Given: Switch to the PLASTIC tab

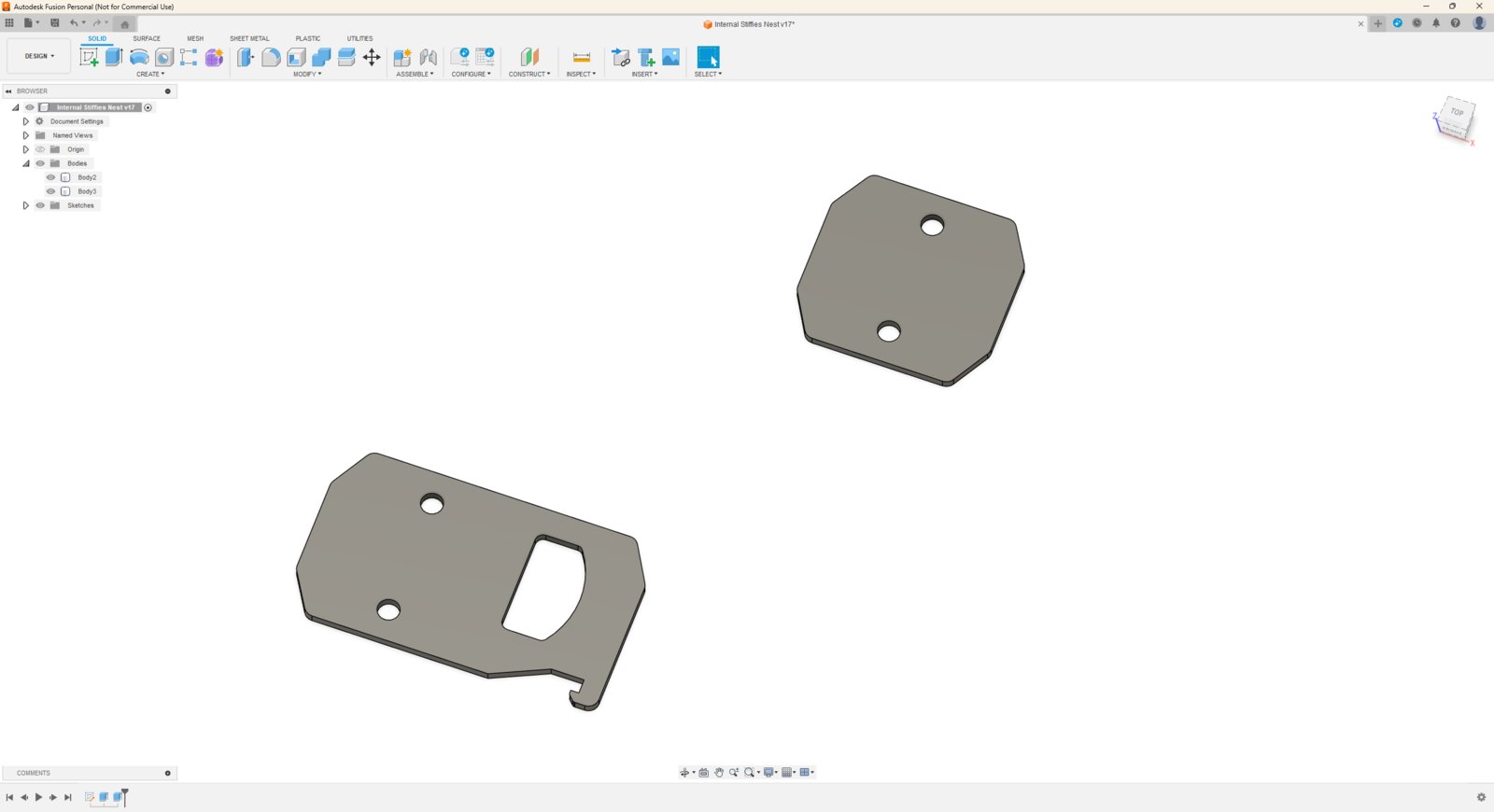Looking at the screenshot, I should coord(308,38).
